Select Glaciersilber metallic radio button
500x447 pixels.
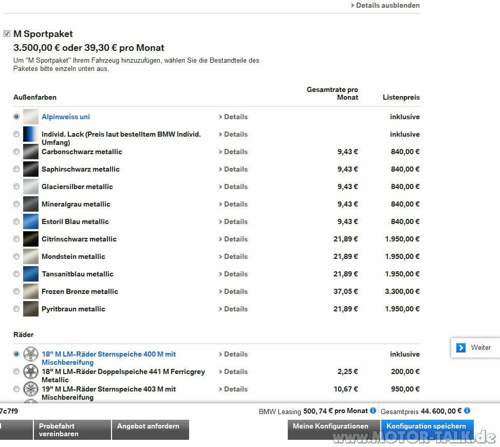pyautogui.click(x=16, y=186)
